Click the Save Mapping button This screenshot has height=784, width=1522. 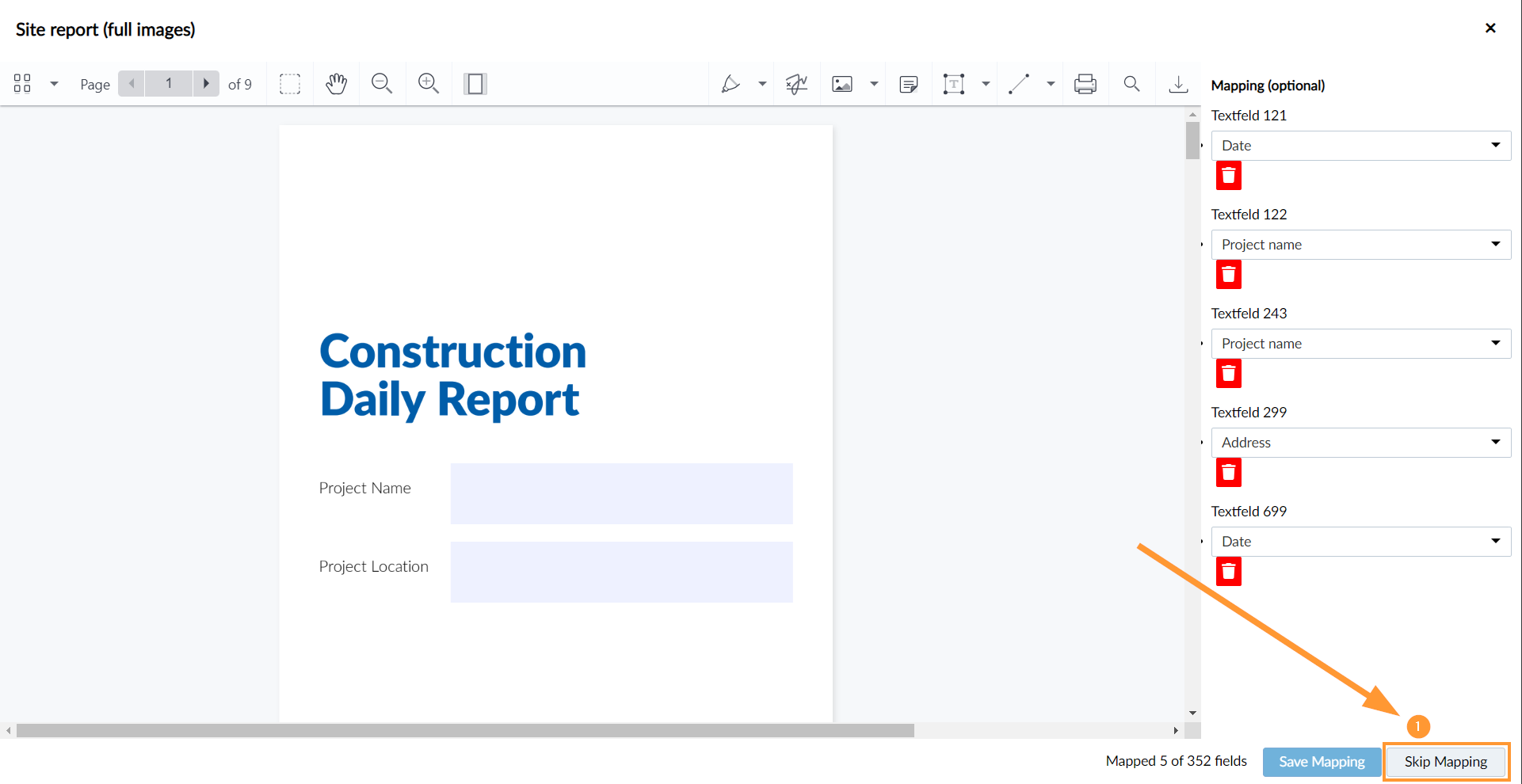1320,761
